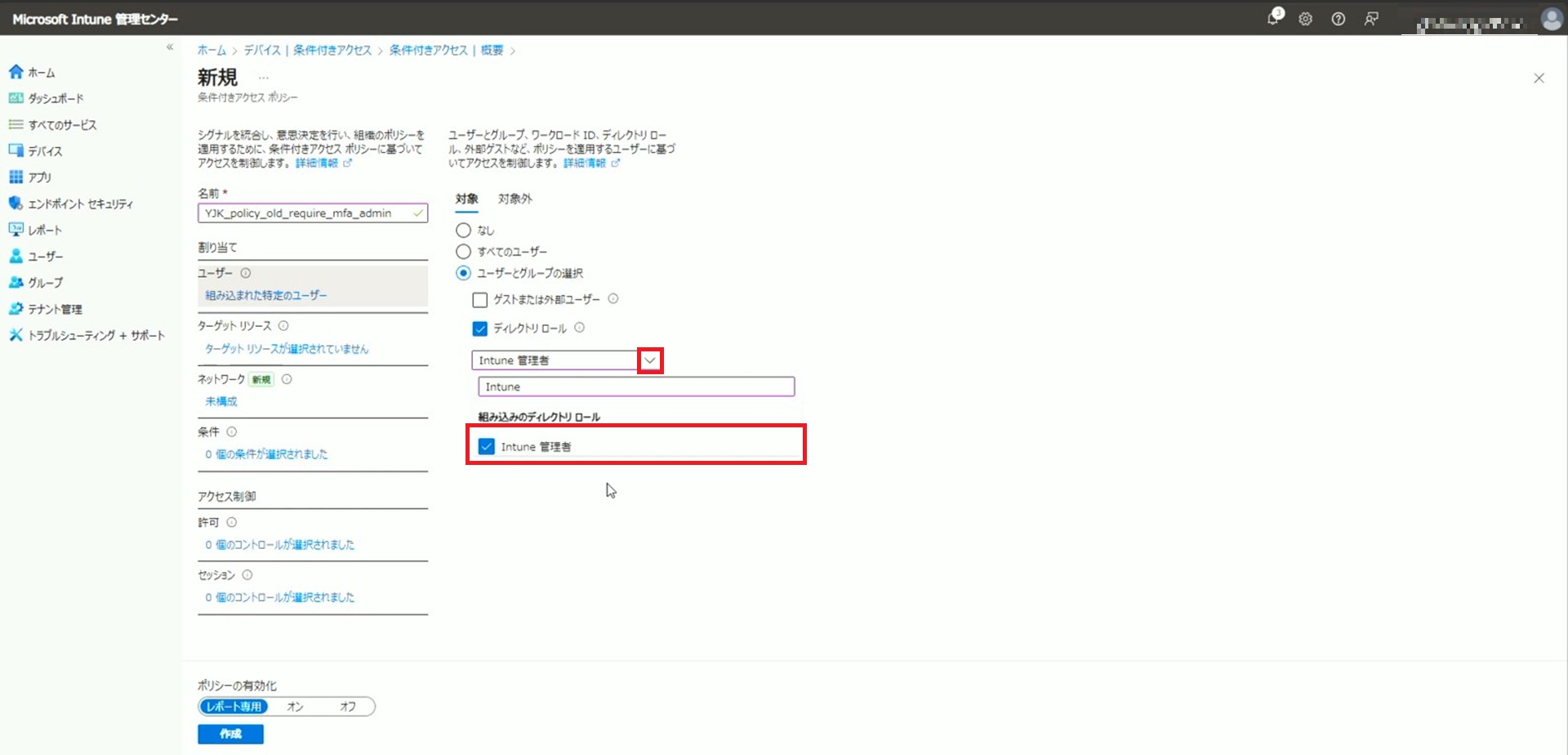Click the info icon next to セッション
1568x755 pixels.
[x=247, y=575]
